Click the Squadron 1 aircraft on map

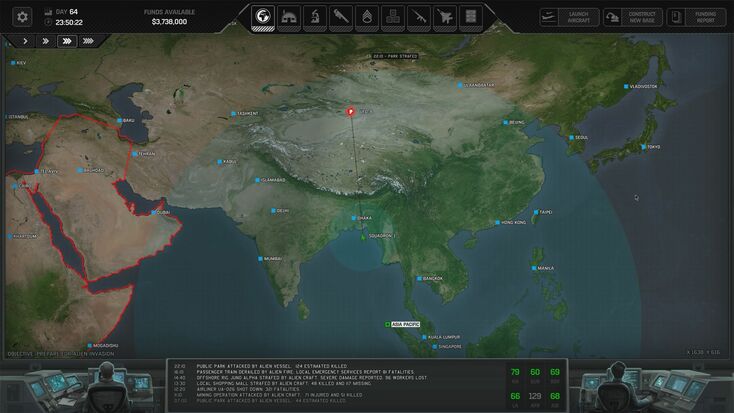coord(363,237)
